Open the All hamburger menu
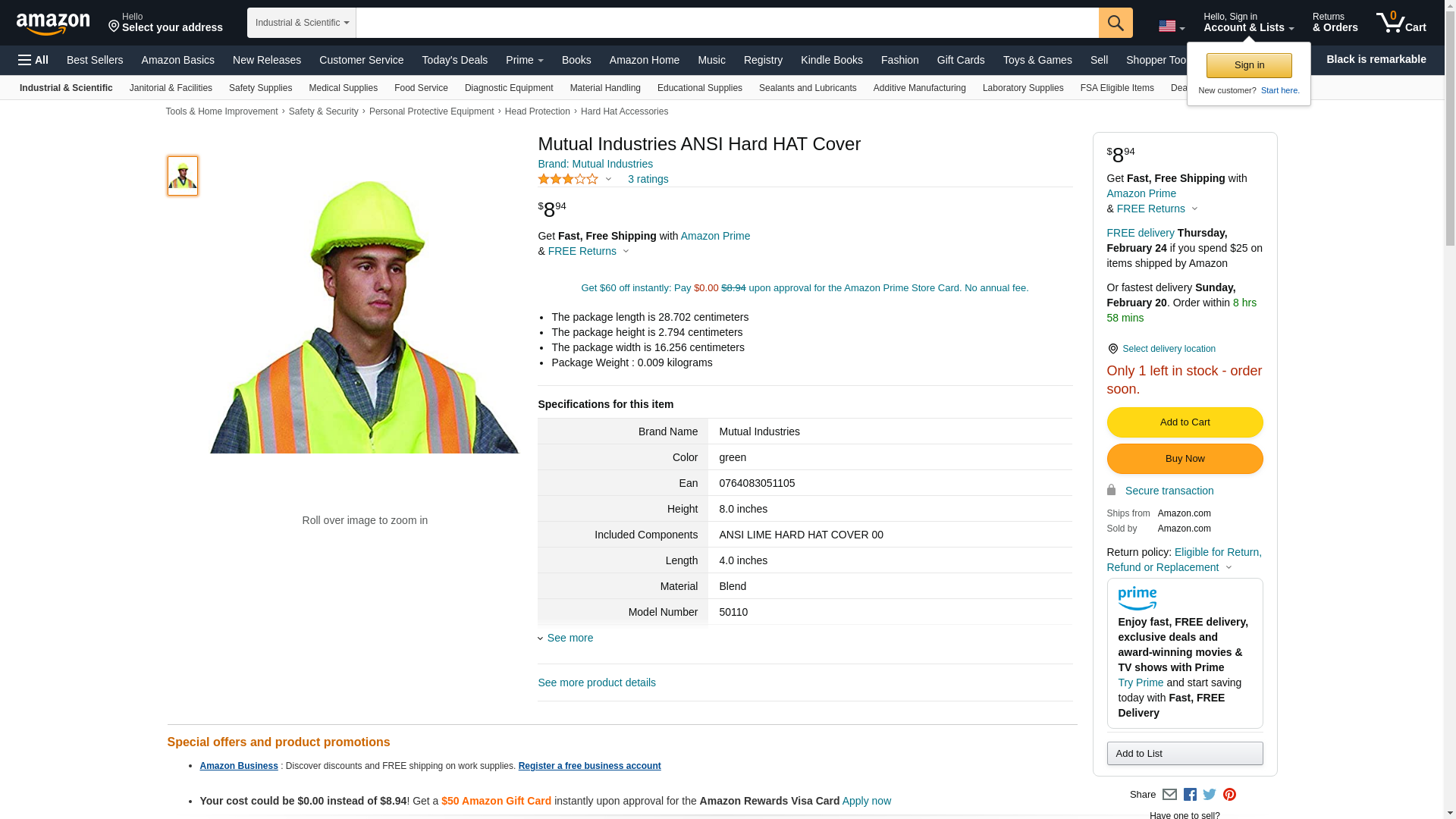The height and width of the screenshot is (819, 1456). pyautogui.click(x=33, y=60)
